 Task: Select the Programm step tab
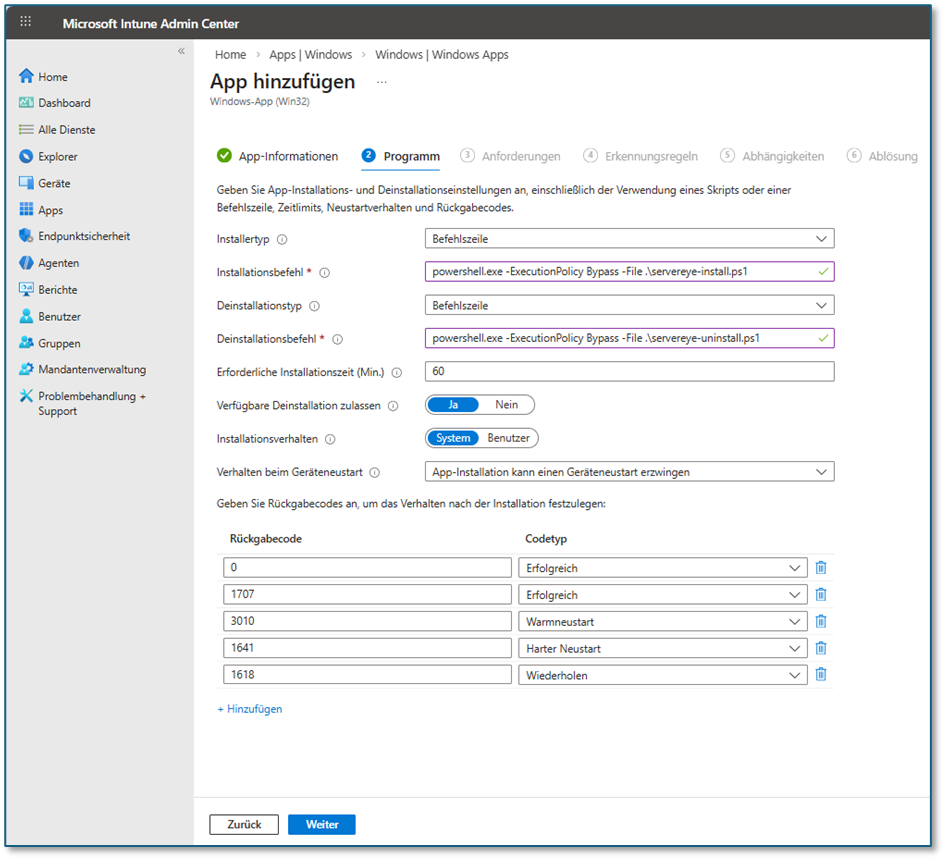coord(401,156)
